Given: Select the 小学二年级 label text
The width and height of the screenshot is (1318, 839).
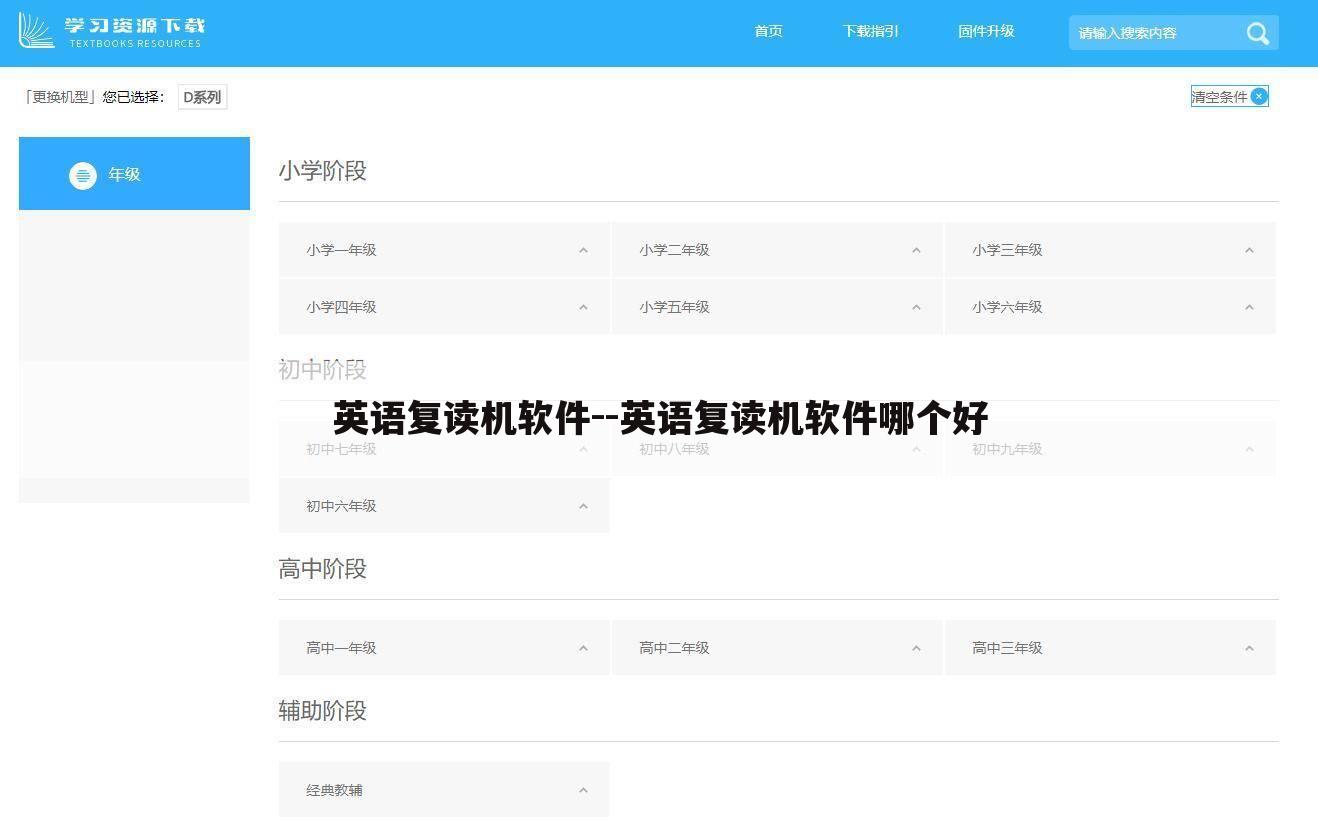Looking at the screenshot, I should pyautogui.click(x=674, y=250).
